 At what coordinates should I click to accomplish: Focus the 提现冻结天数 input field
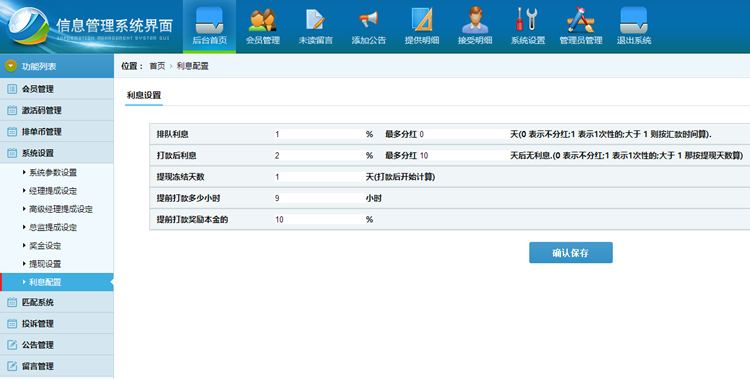click(319, 177)
